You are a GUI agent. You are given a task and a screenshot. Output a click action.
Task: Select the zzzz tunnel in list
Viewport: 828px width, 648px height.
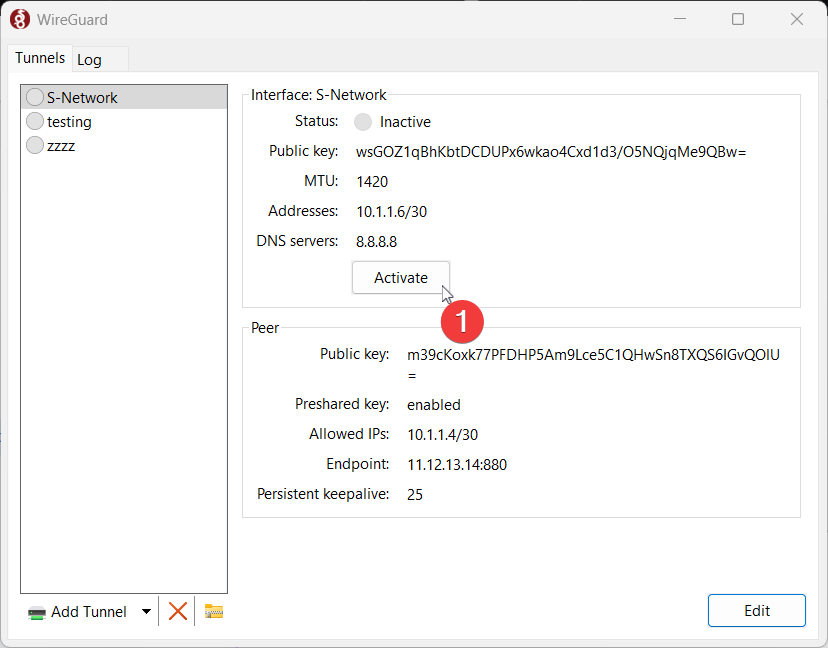(124, 145)
